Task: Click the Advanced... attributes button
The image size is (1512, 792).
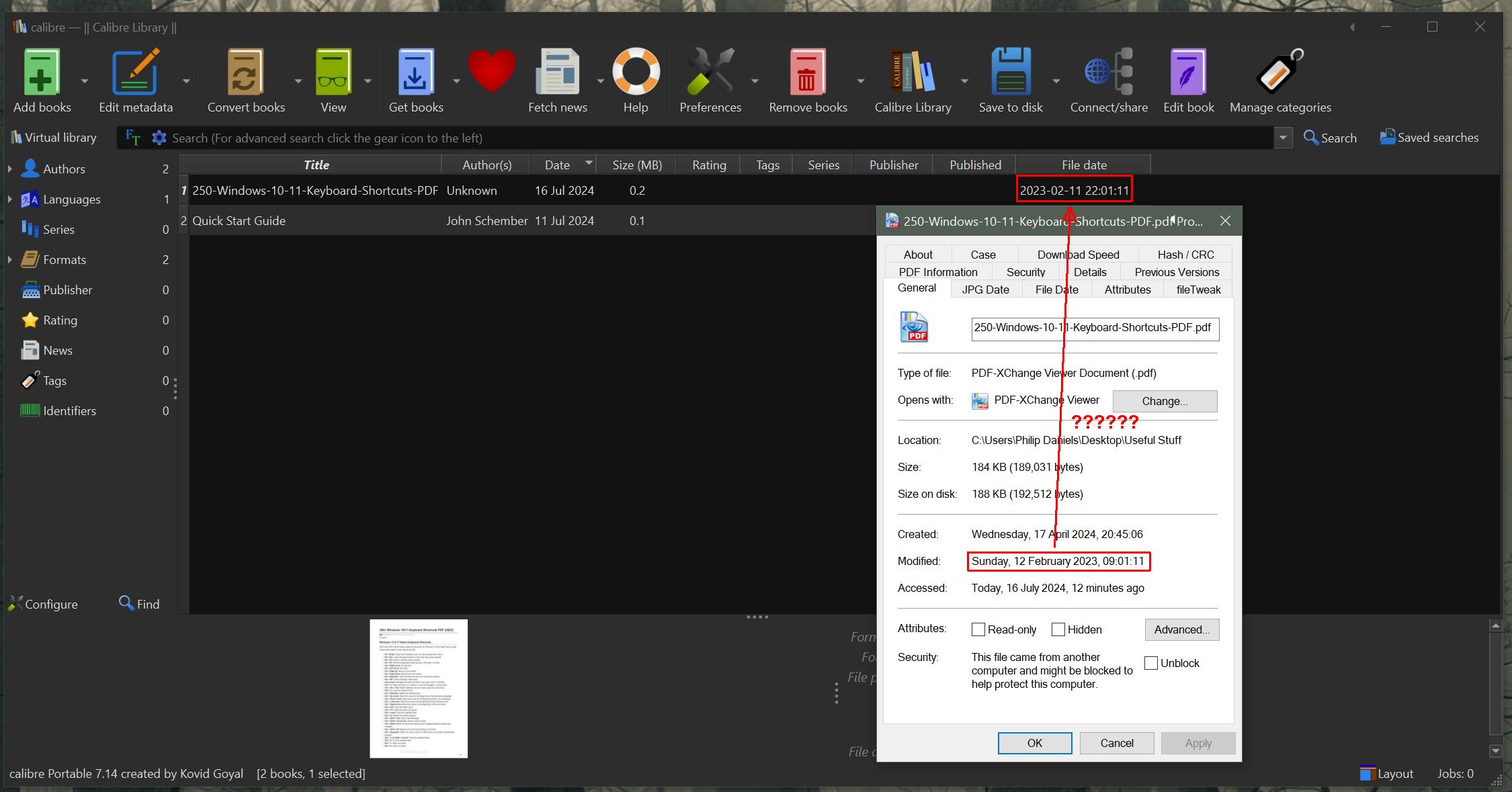Action: coord(1181,629)
